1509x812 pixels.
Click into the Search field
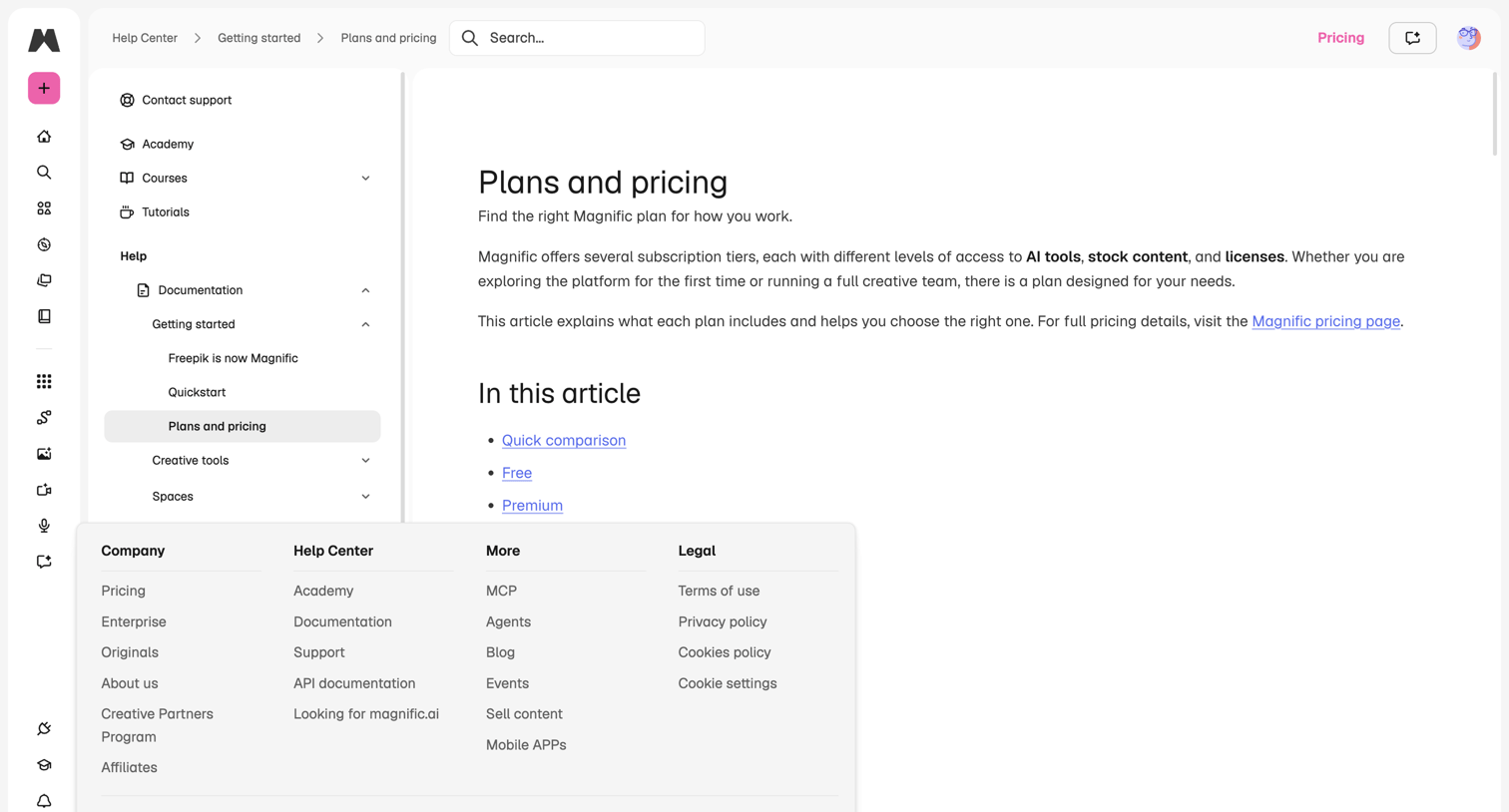(x=577, y=38)
